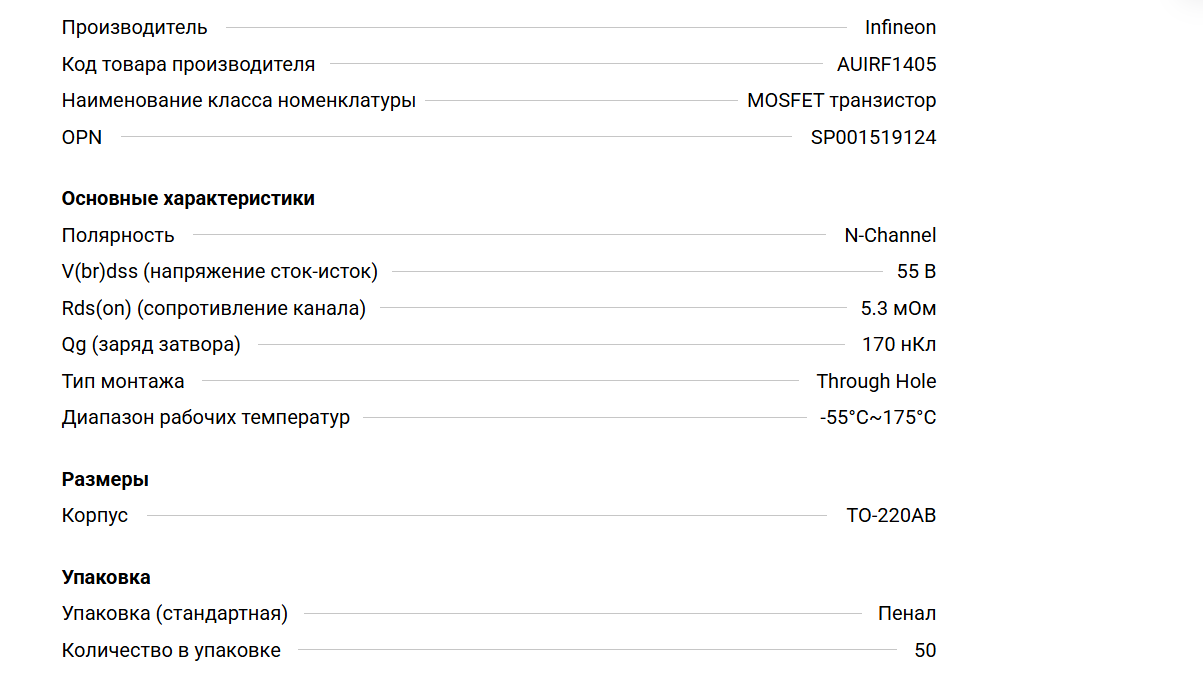This screenshot has width=1203, height=685.
Task: Click the quantity value 50
Action: (x=925, y=651)
